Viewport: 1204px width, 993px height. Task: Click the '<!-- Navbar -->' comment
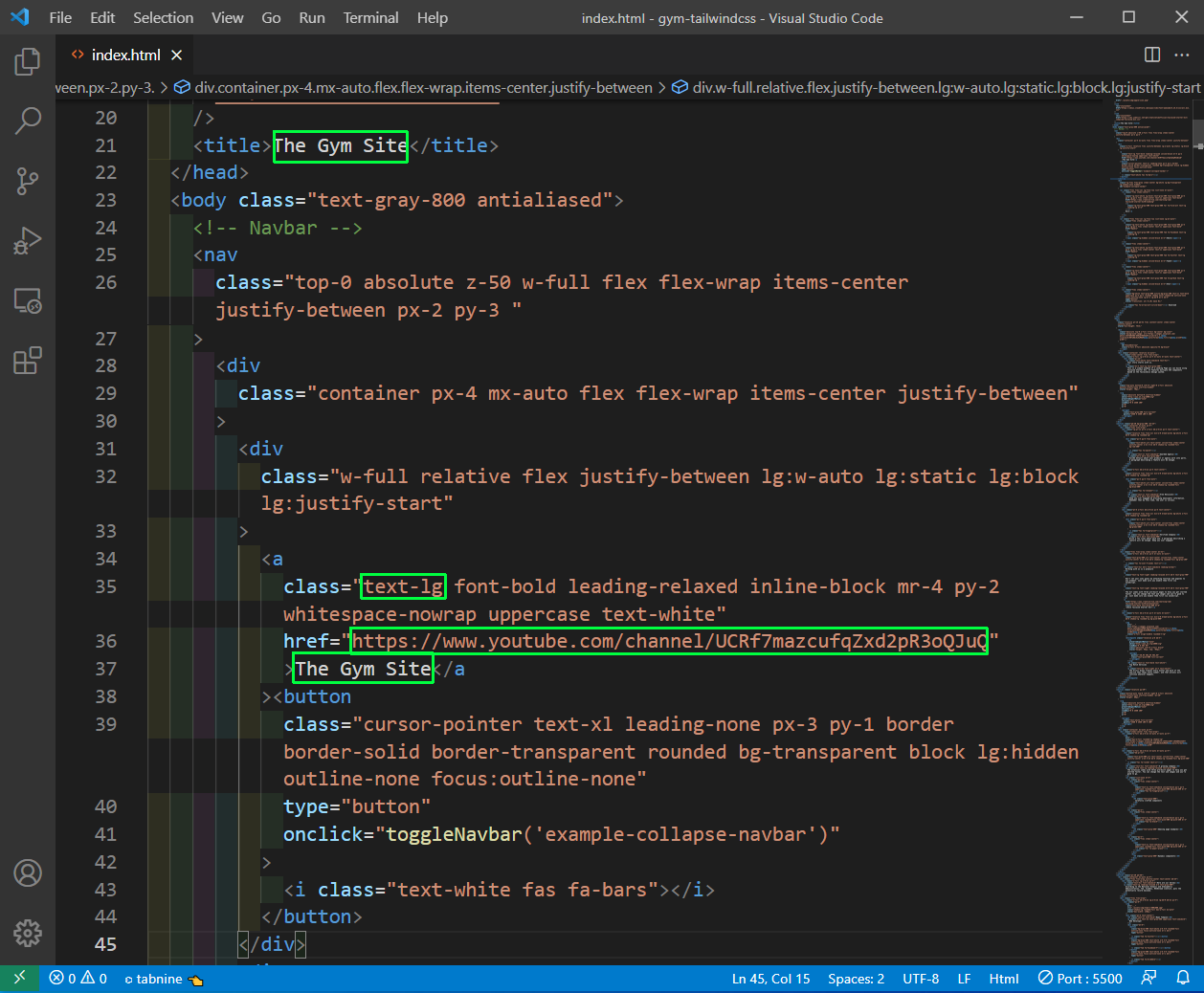278,228
